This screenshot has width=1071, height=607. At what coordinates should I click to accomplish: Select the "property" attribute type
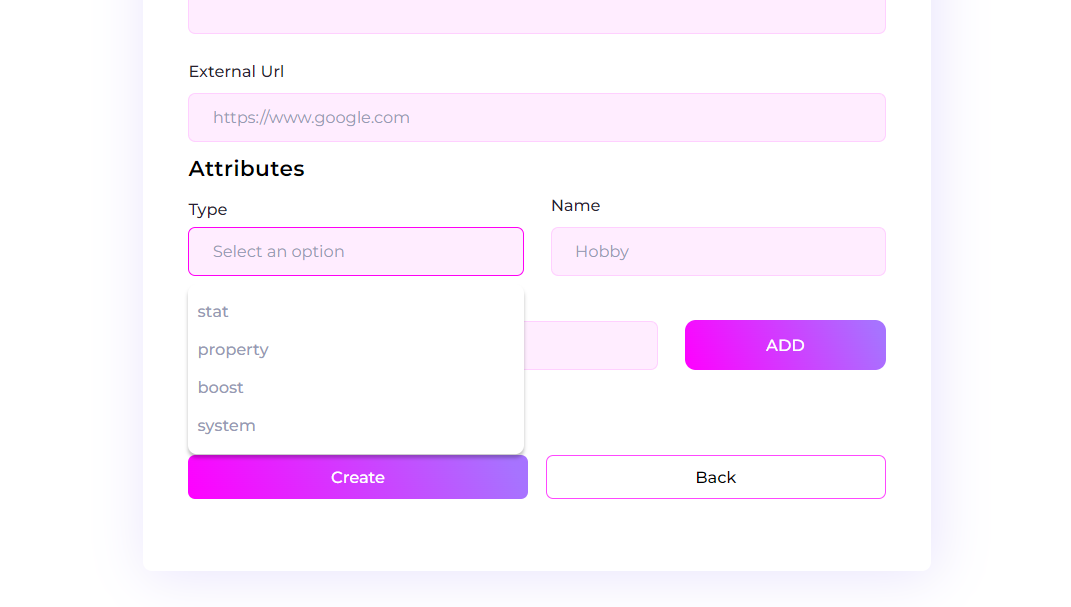[x=233, y=350]
